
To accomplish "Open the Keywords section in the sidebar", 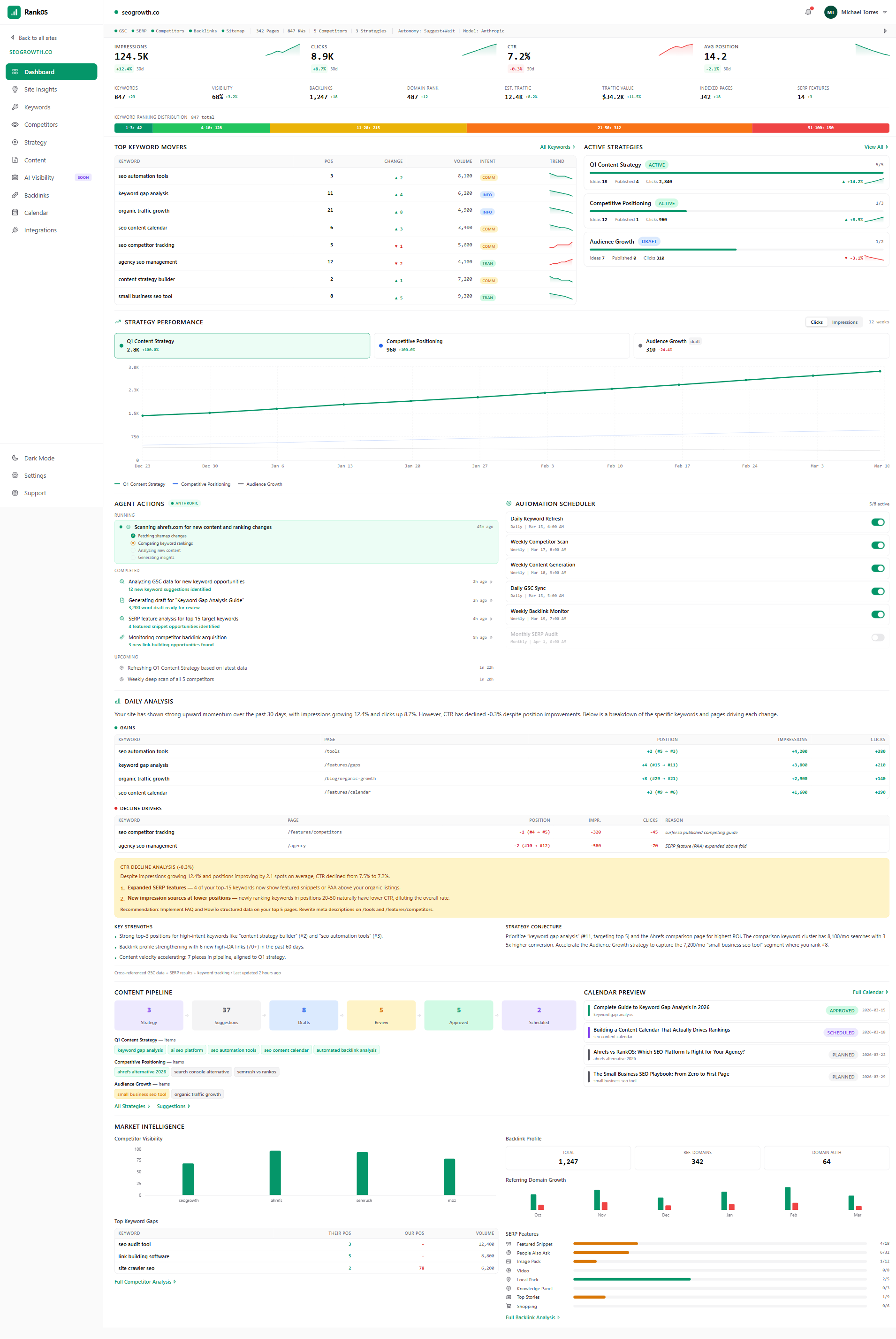I will [37, 107].
